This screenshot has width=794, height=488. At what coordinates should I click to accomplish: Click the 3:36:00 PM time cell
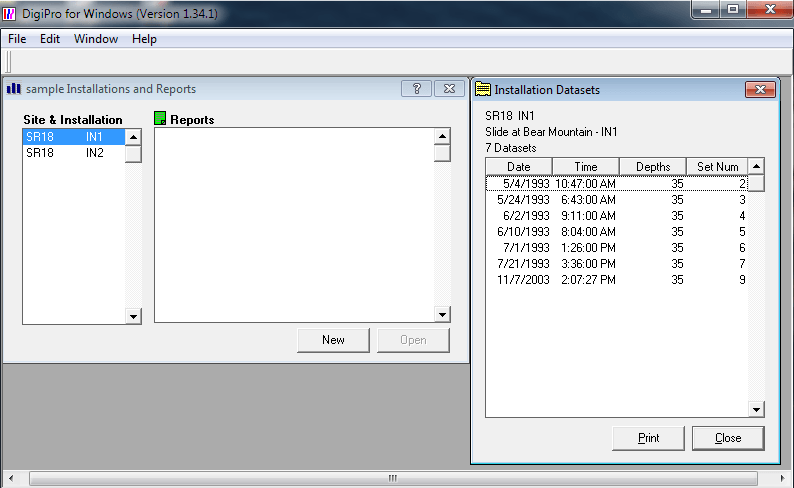(x=588, y=264)
